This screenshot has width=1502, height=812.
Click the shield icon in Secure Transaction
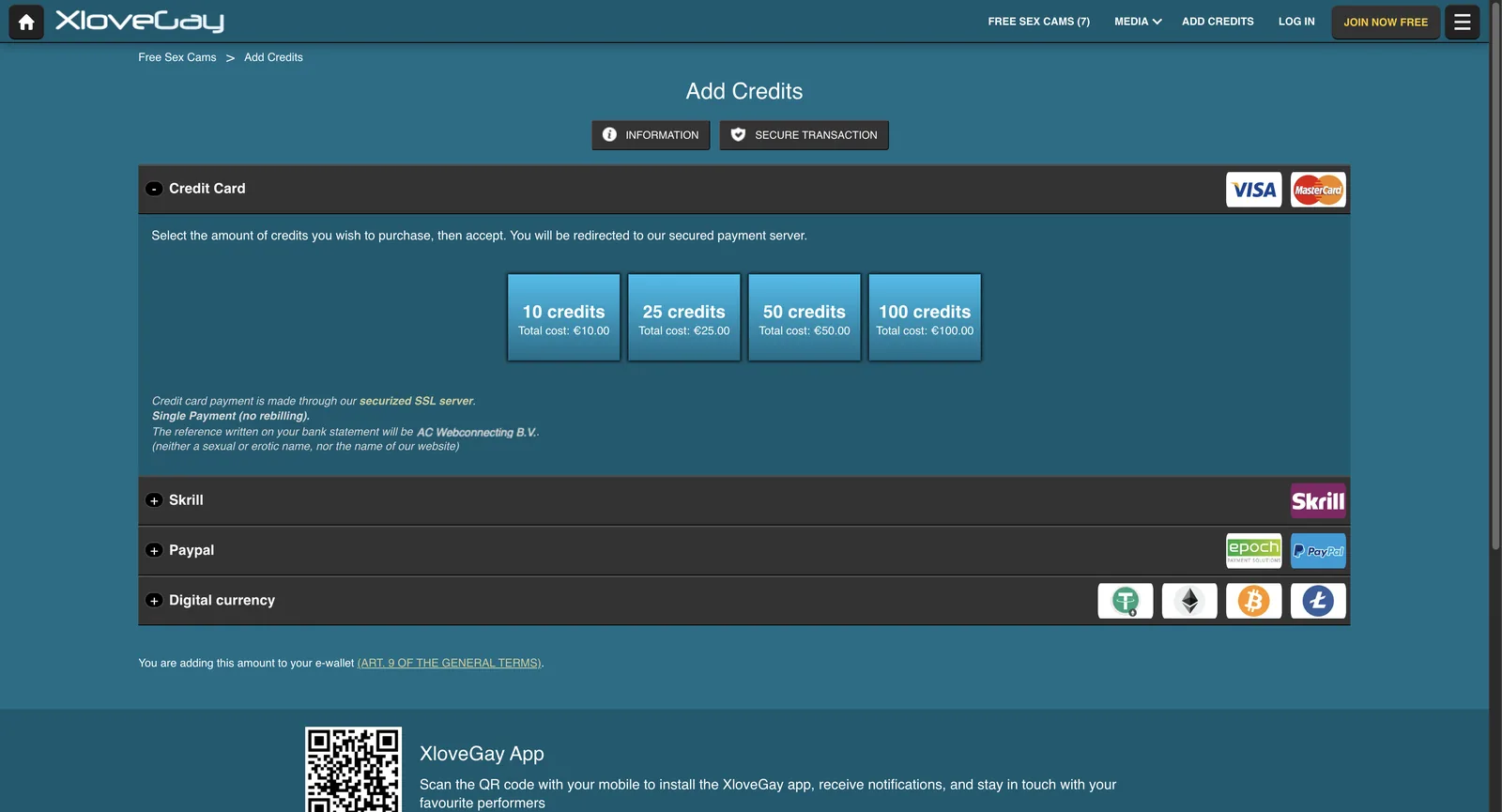coord(738,135)
